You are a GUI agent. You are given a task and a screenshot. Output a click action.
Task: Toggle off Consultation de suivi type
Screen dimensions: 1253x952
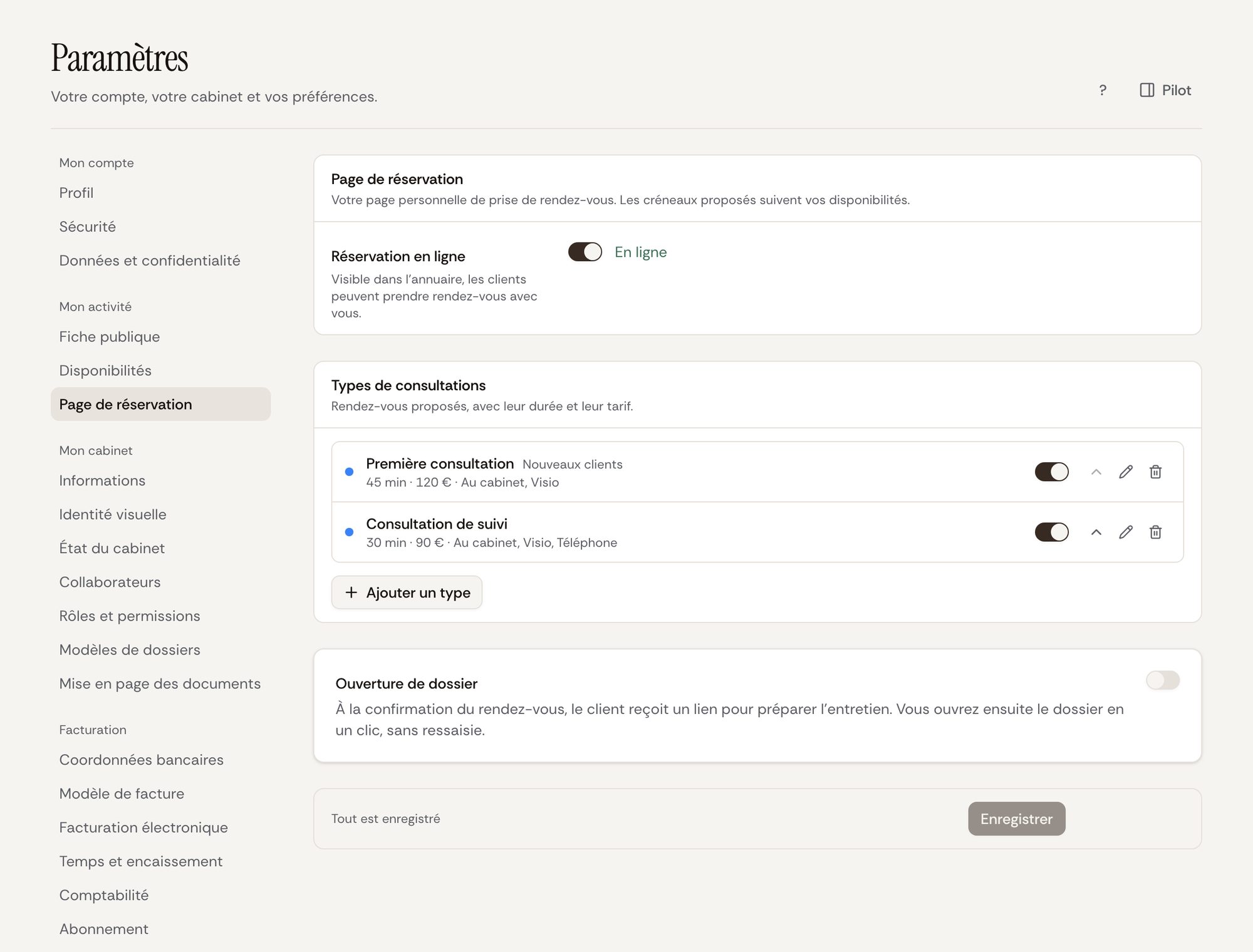1052,532
